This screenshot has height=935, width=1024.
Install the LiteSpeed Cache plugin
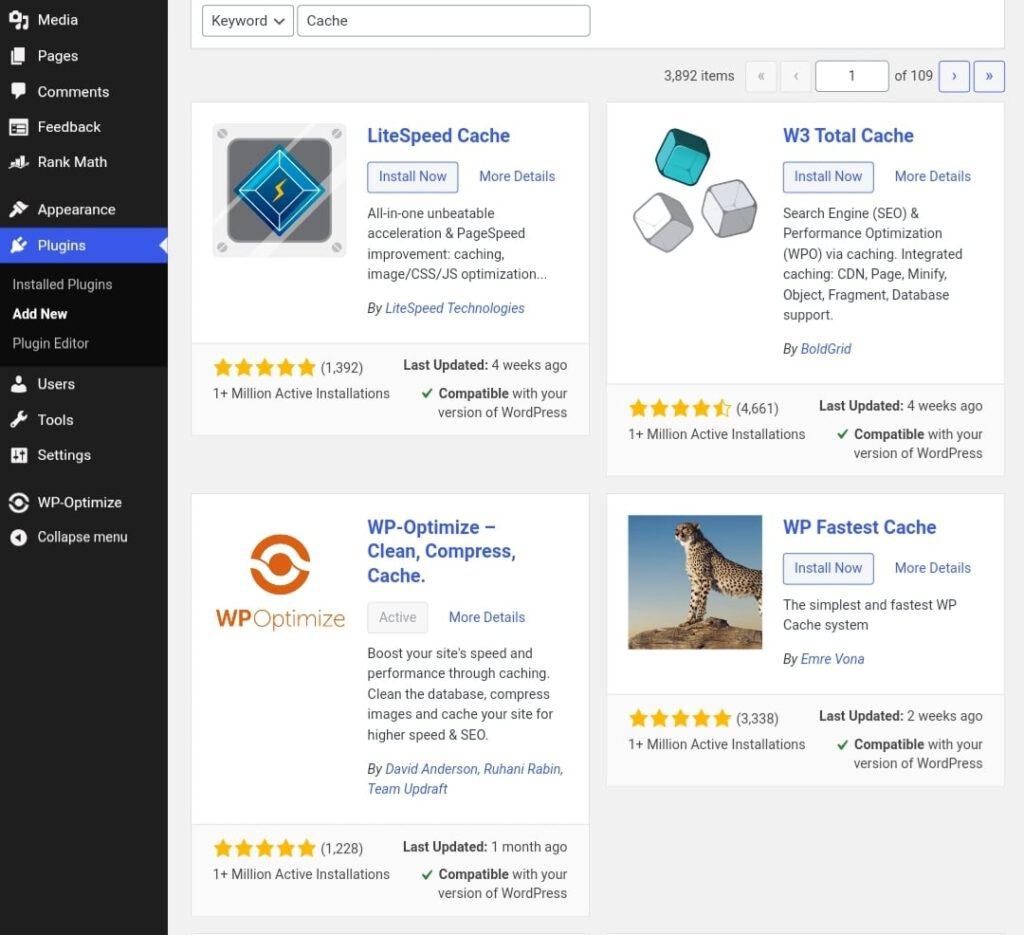(412, 177)
